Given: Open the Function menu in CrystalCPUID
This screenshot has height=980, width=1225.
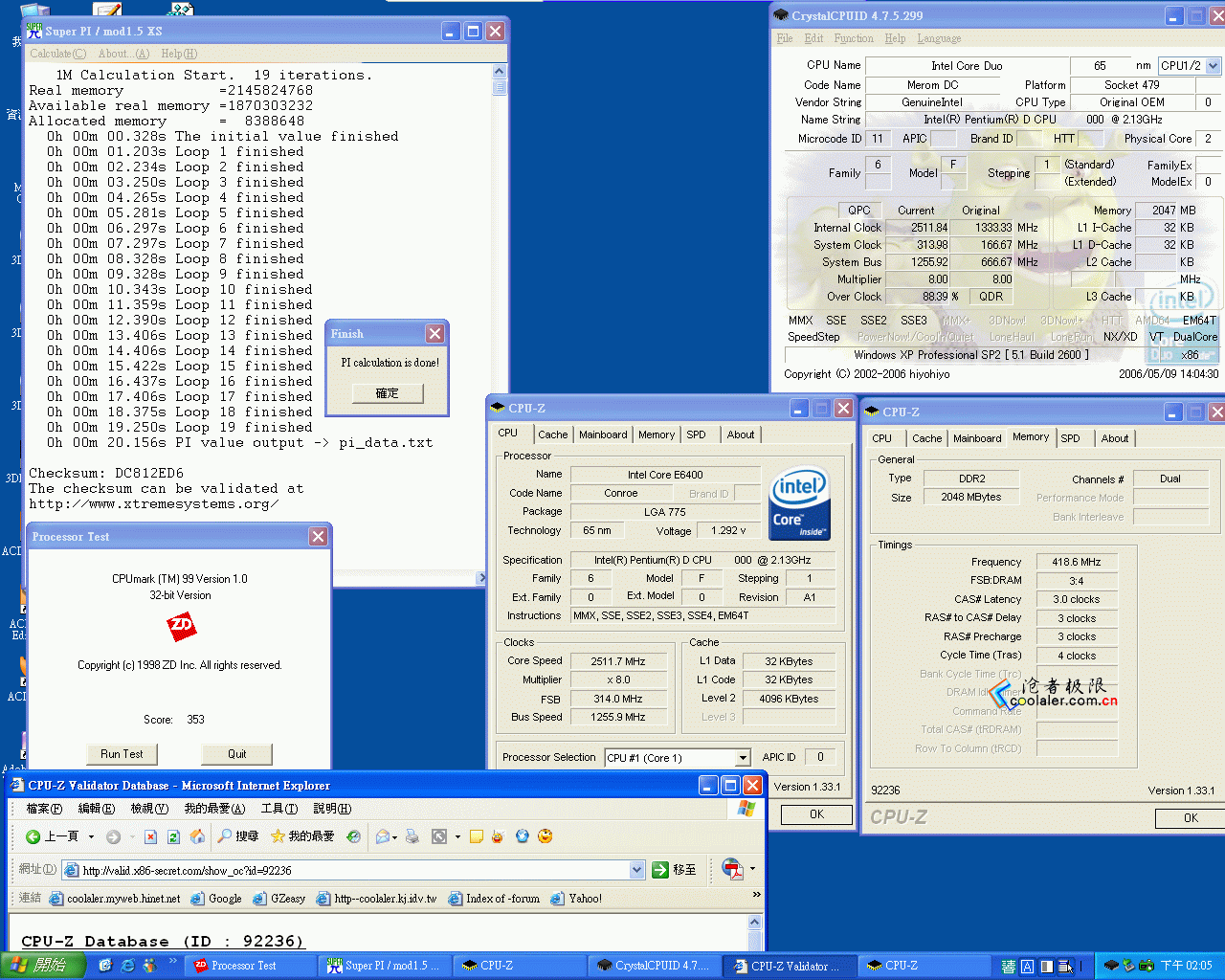Looking at the screenshot, I should tap(854, 38).
